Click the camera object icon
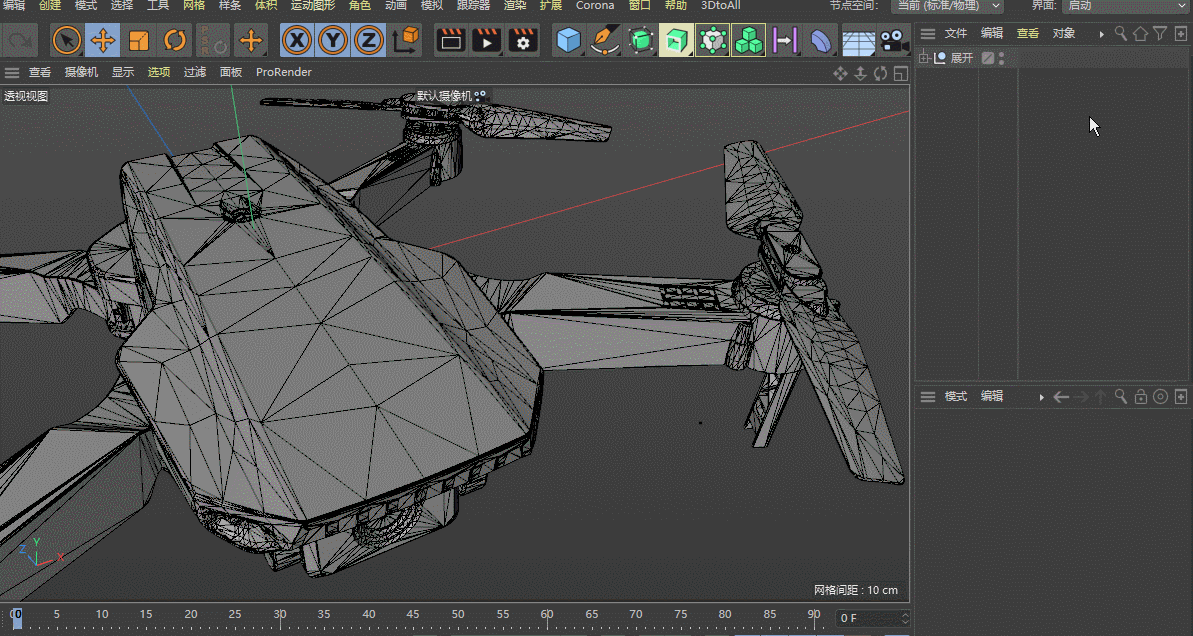 pos(891,41)
